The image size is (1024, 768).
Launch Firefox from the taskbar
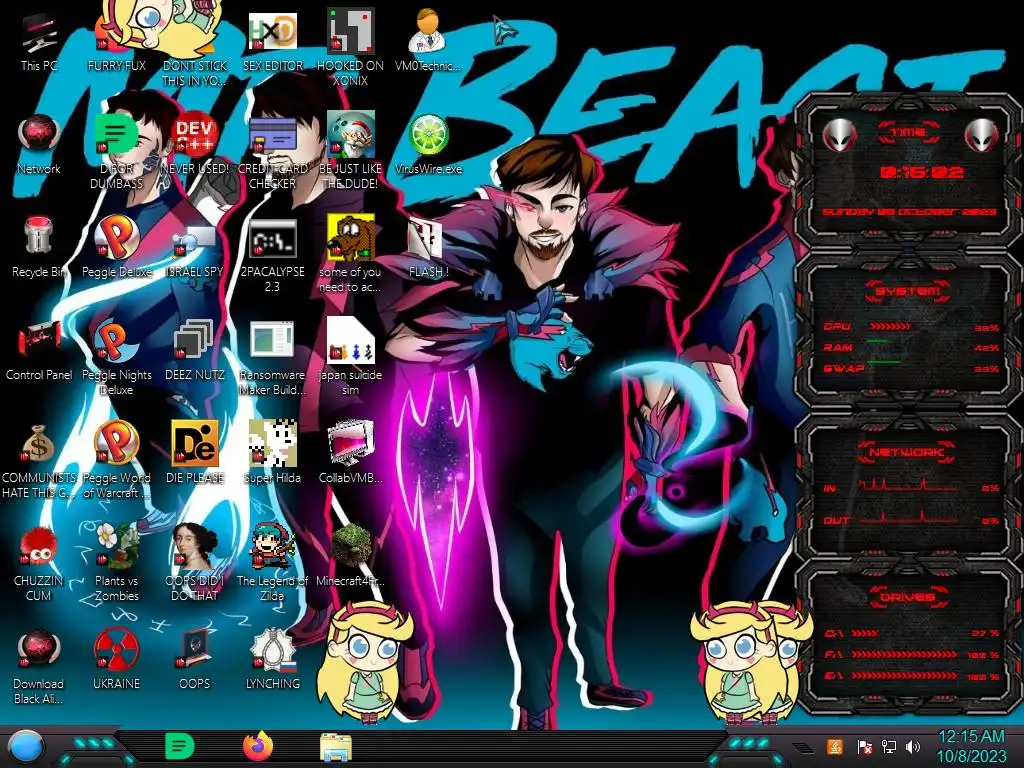[258, 746]
